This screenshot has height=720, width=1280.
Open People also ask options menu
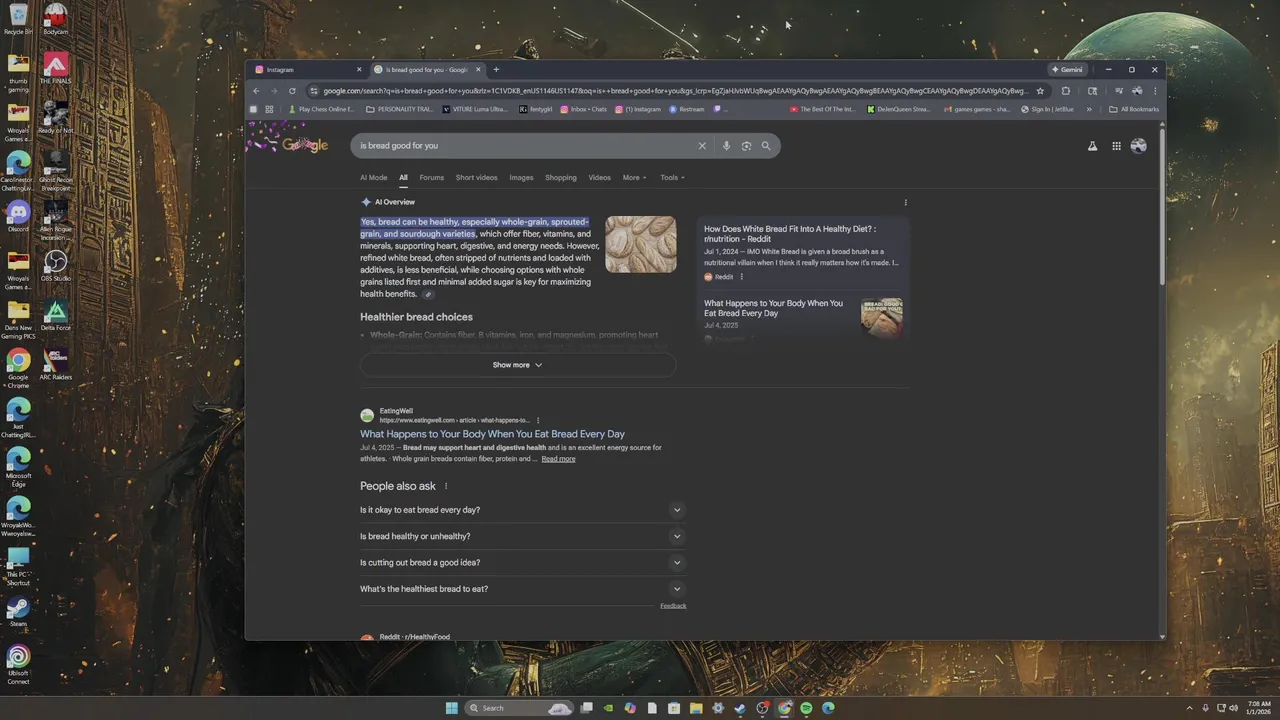tap(446, 486)
